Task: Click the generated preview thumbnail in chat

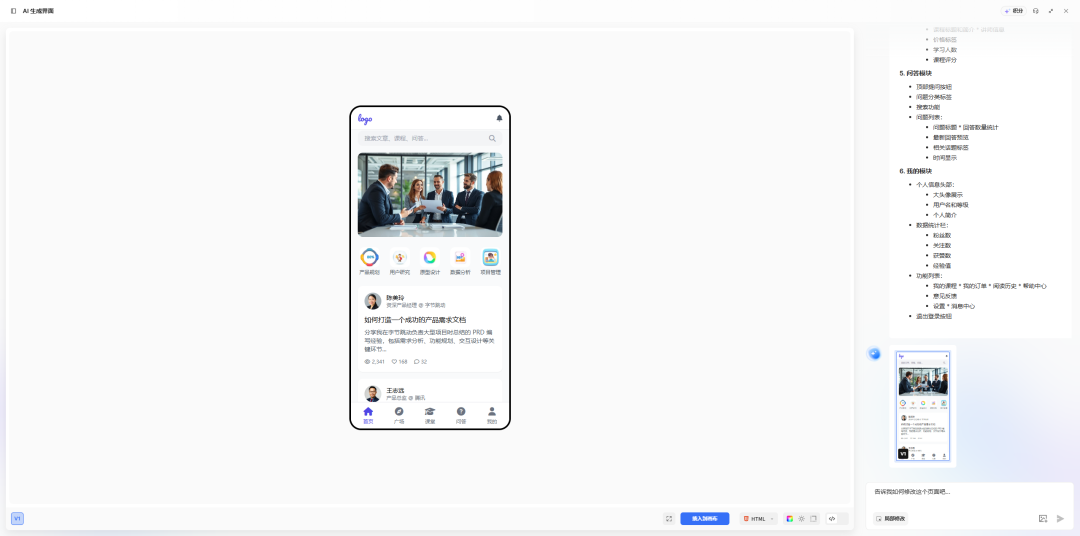Action: coord(922,406)
